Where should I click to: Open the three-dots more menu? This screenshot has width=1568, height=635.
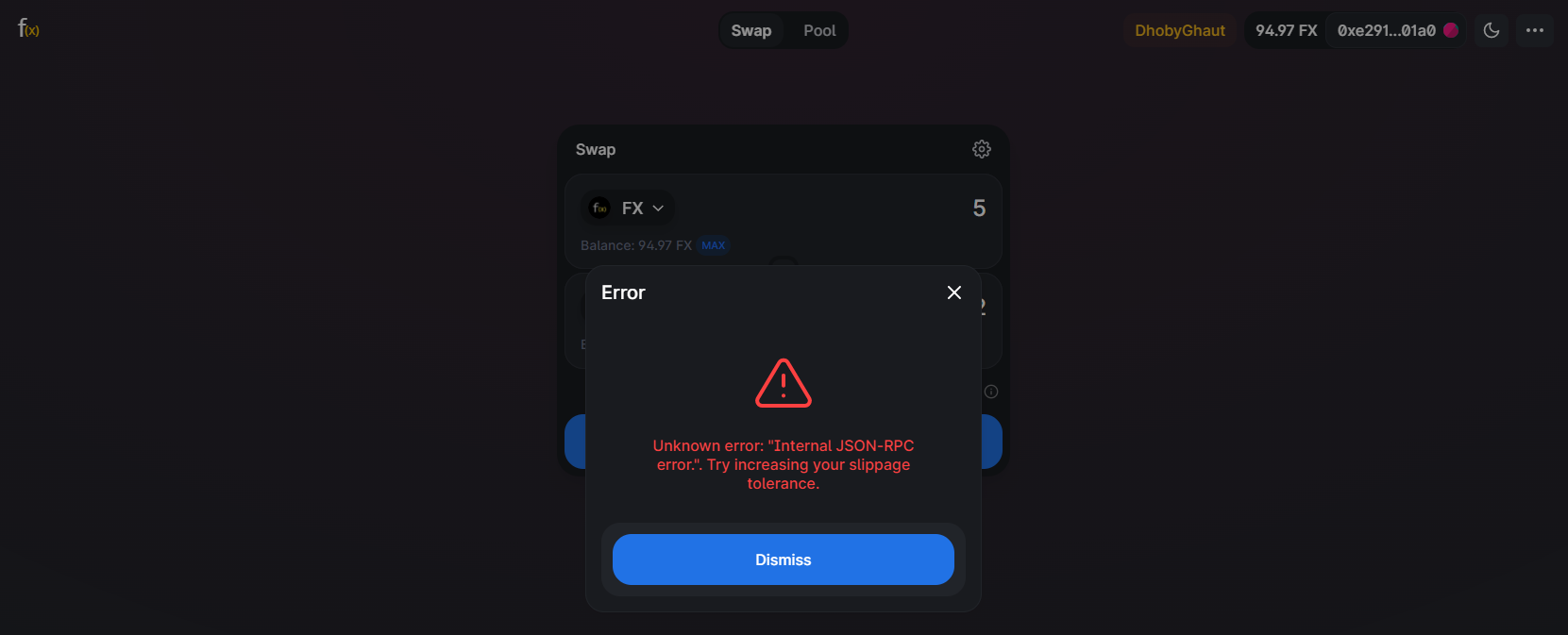click(x=1535, y=30)
